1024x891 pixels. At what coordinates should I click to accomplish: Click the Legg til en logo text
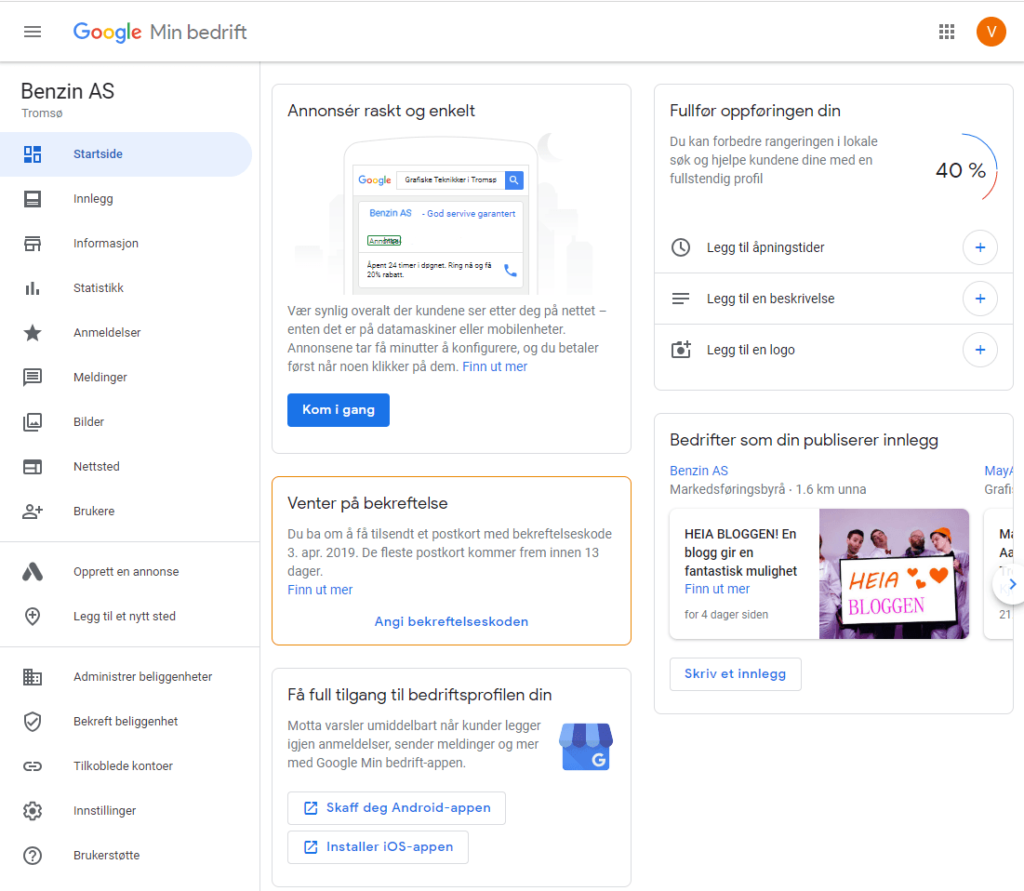pyautogui.click(x=751, y=349)
